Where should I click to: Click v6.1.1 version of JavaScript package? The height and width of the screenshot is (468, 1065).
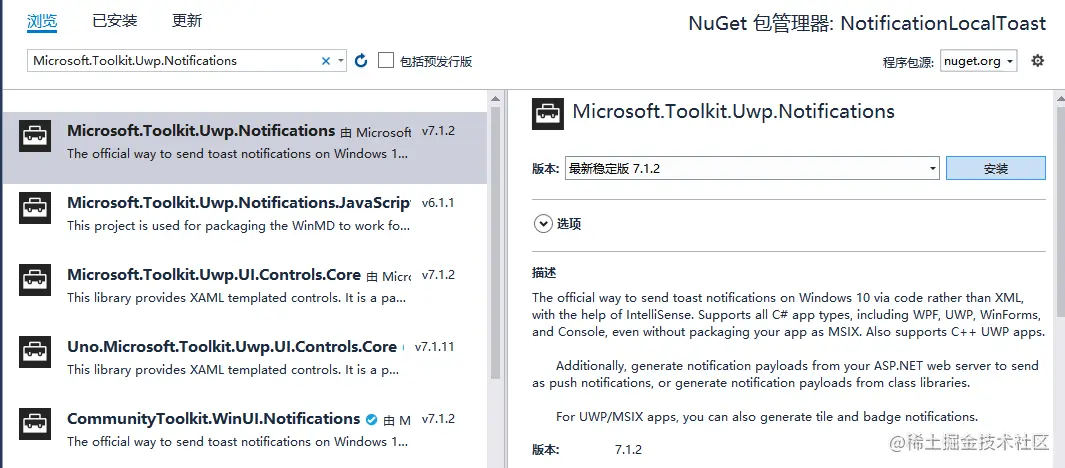point(438,203)
